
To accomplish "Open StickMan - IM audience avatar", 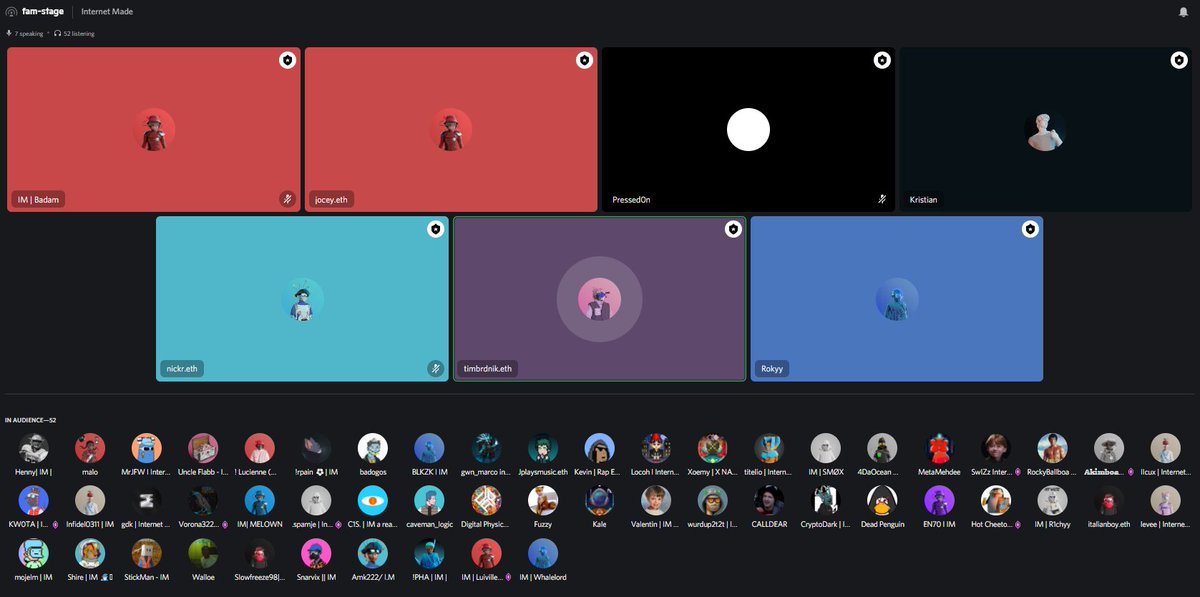I will coord(146,553).
